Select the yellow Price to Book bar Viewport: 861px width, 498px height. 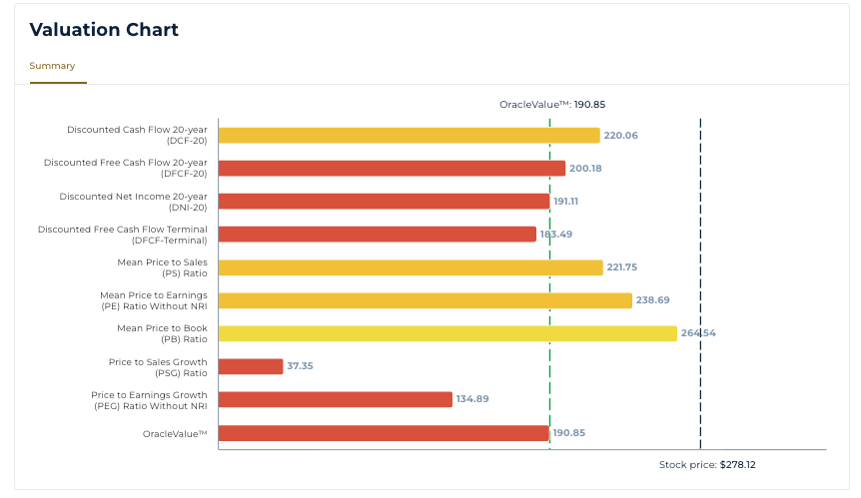(447, 333)
